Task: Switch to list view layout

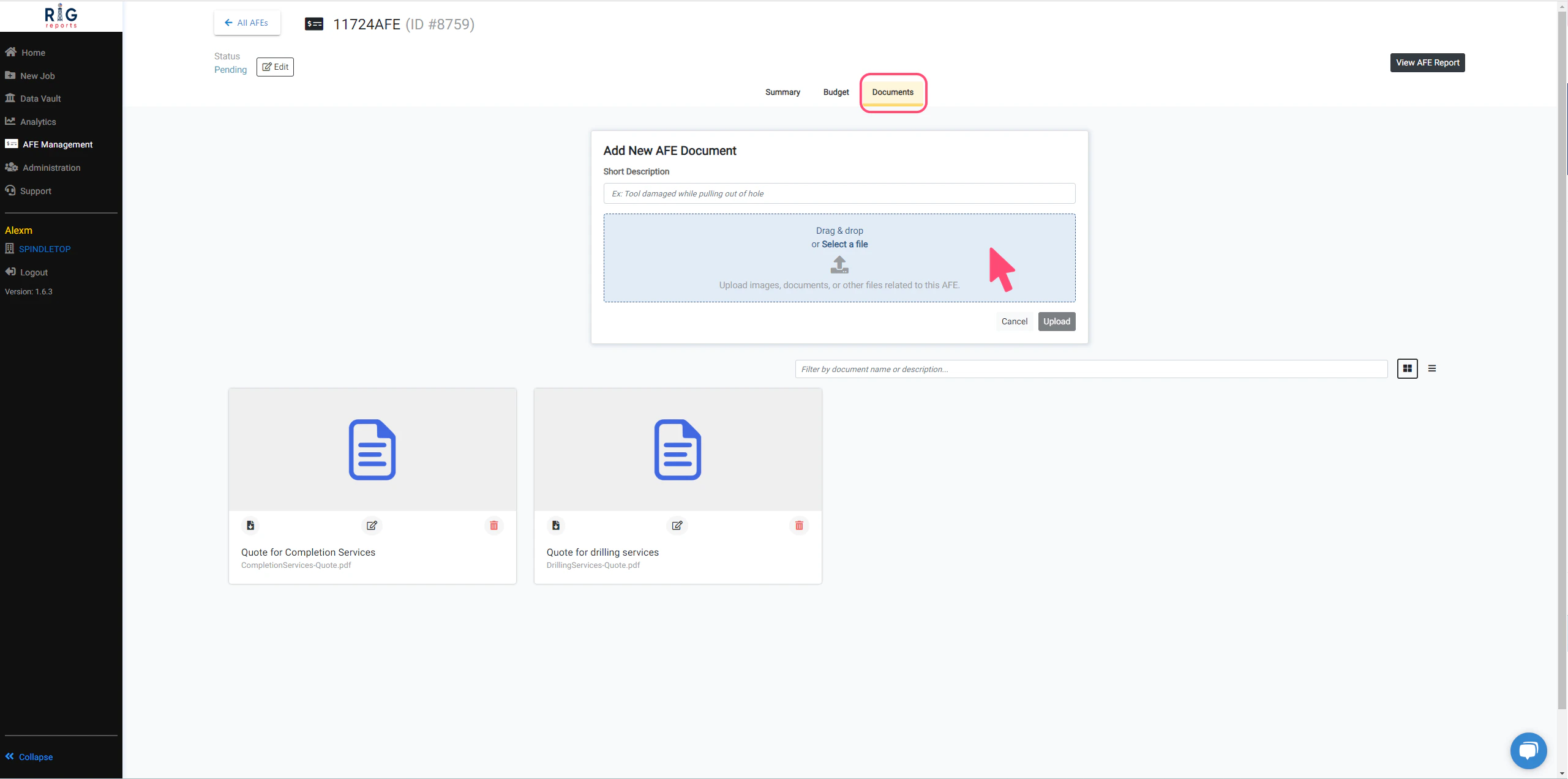Action: point(1432,368)
